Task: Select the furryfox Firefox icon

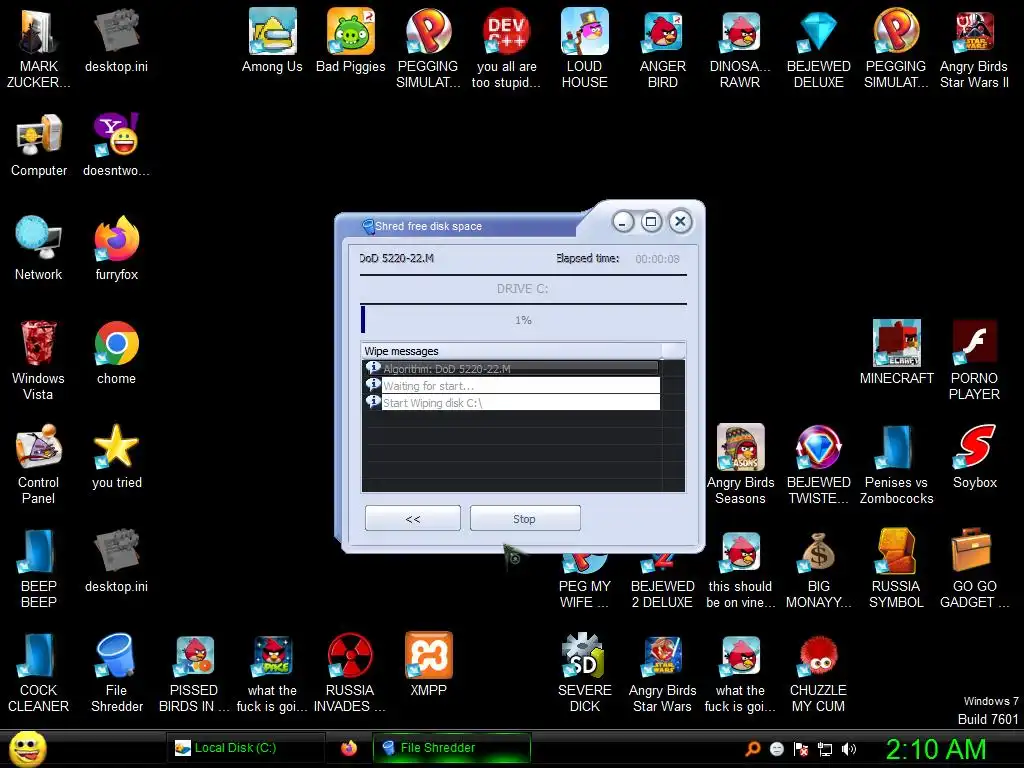Action: [x=116, y=249]
